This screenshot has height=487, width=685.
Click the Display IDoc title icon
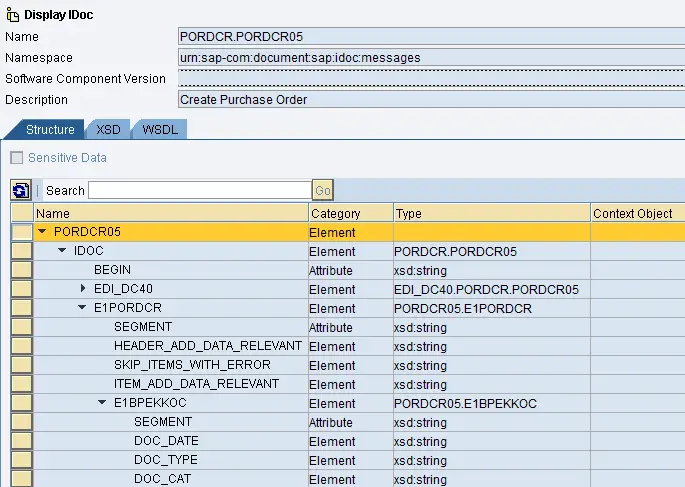pos(13,15)
